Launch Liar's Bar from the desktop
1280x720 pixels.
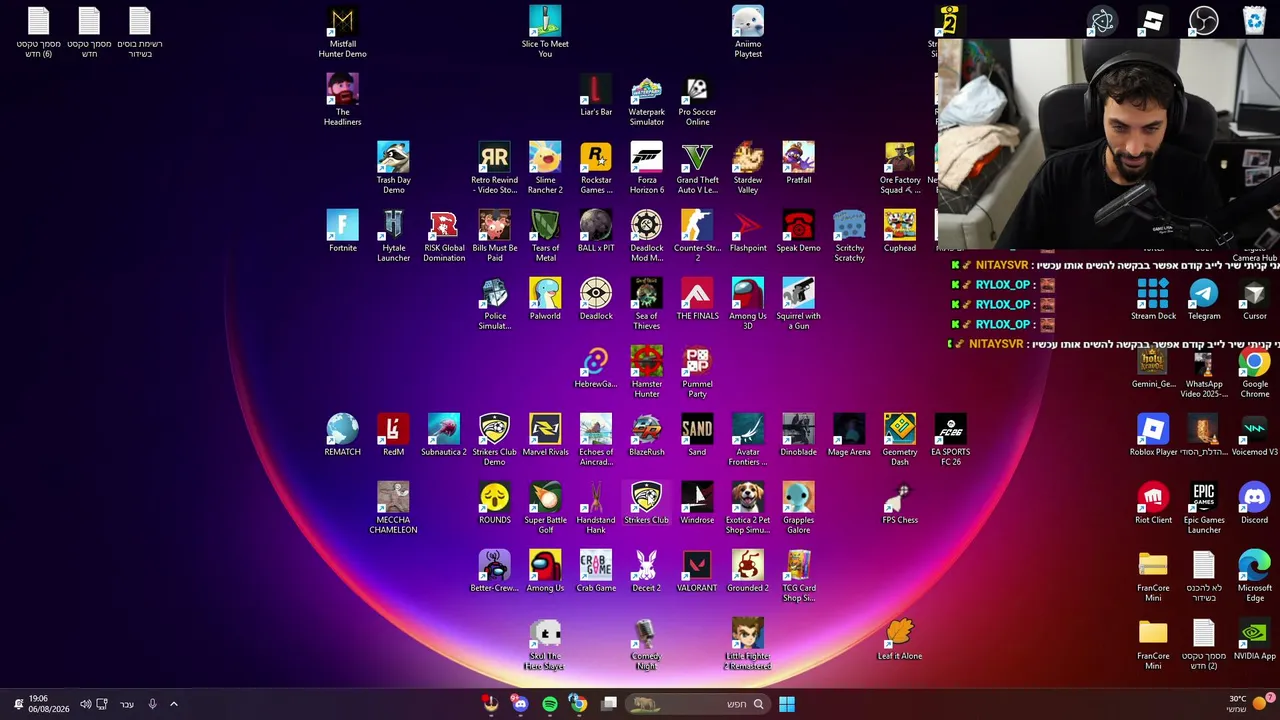point(596,96)
